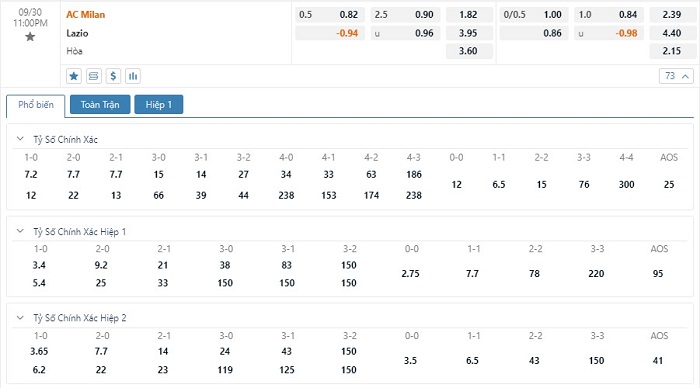
Task: Collapse the 73 markets expander
Action: [x=676, y=76]
